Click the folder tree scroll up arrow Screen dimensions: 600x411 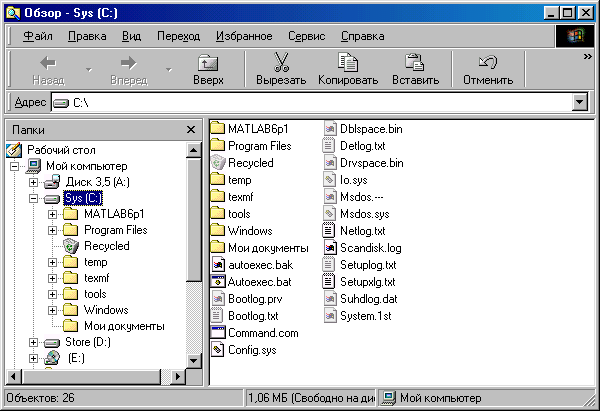pos(194,150)
